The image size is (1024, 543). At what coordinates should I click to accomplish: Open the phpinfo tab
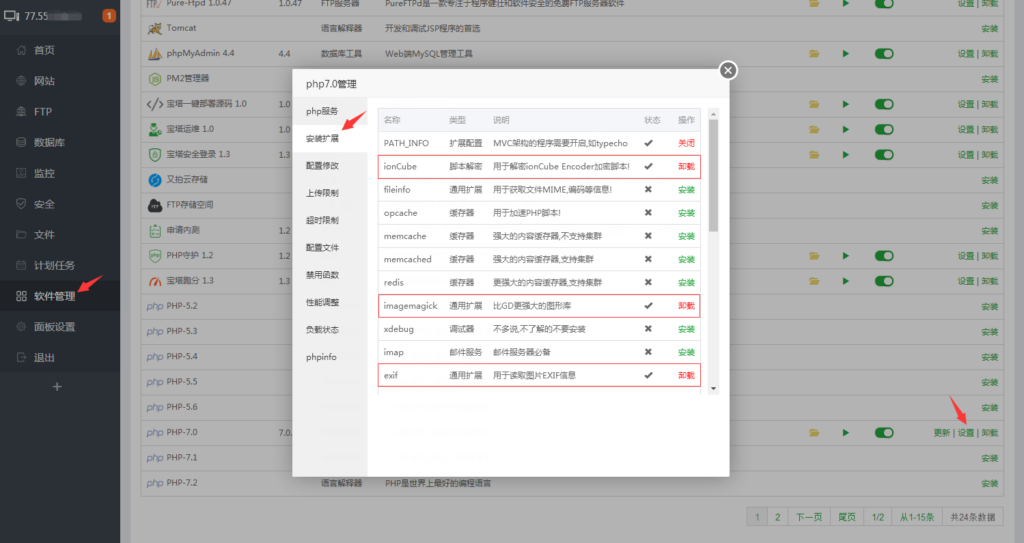(330, 357)
